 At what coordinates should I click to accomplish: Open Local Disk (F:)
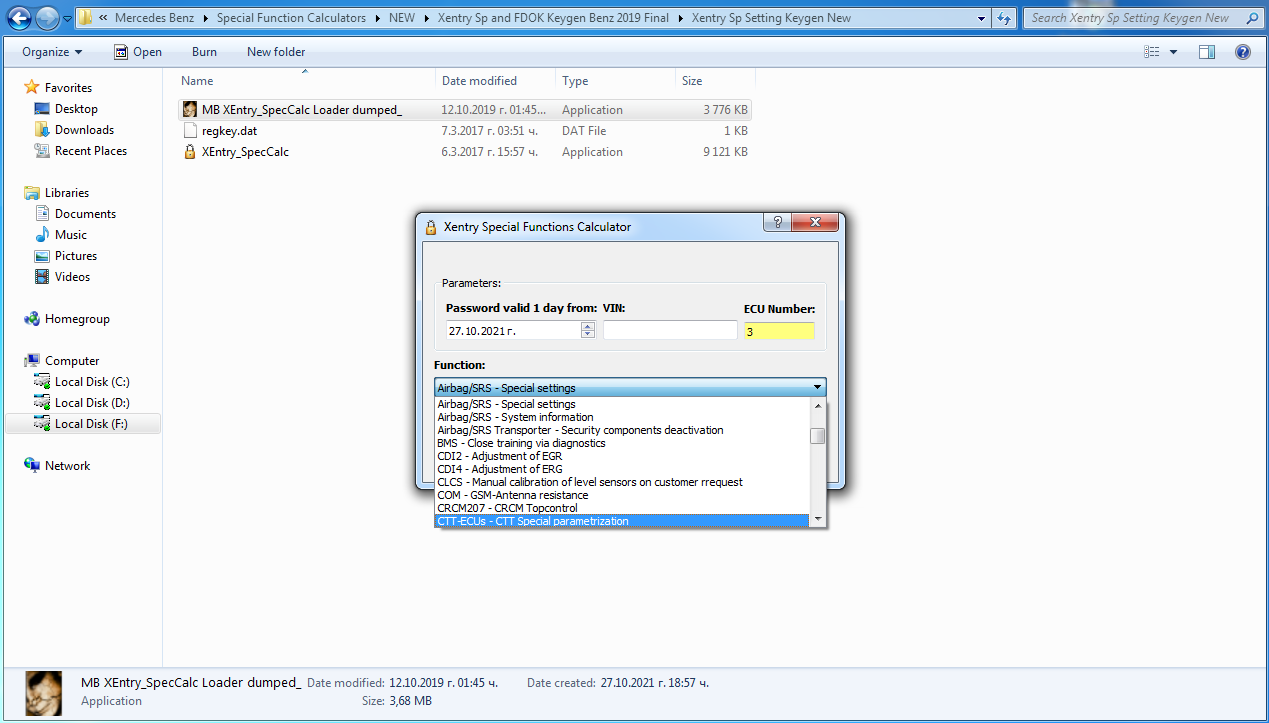(91, 424)
